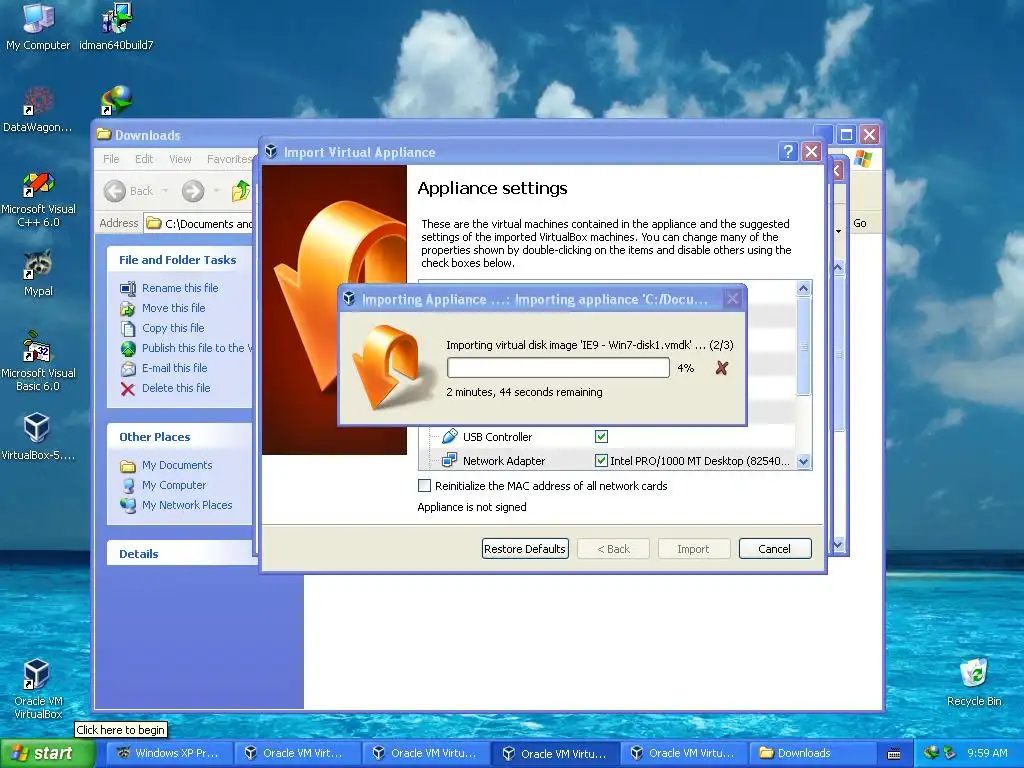Launch Microsoft Visual Basic 6.0 shortcut

(38, 362)
